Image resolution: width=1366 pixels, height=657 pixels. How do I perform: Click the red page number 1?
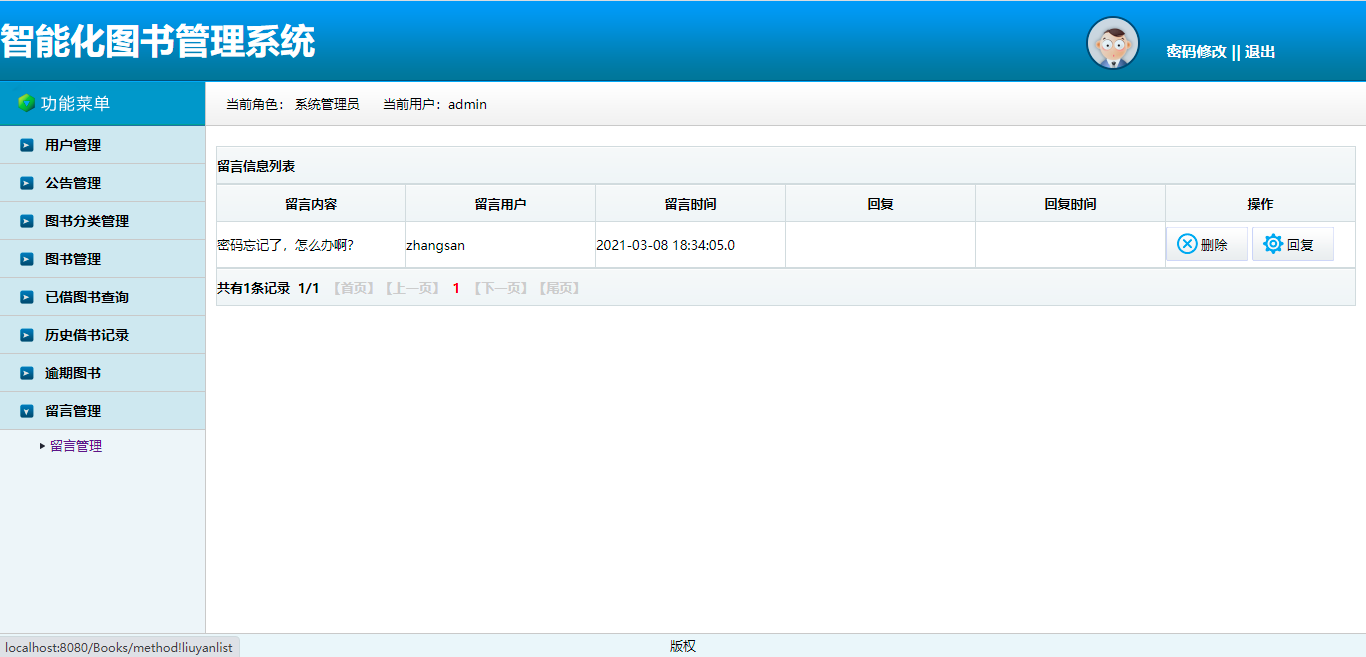tap(456, 288)
